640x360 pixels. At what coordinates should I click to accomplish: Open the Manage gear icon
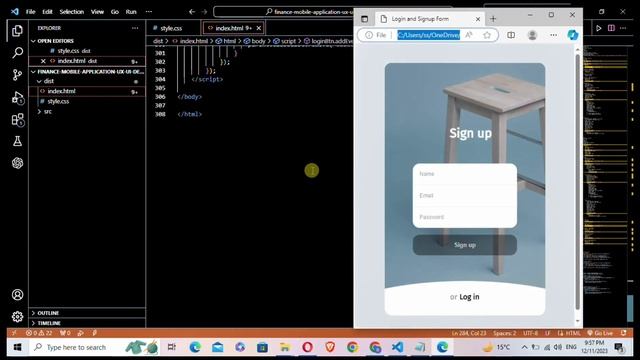[17, 316]
